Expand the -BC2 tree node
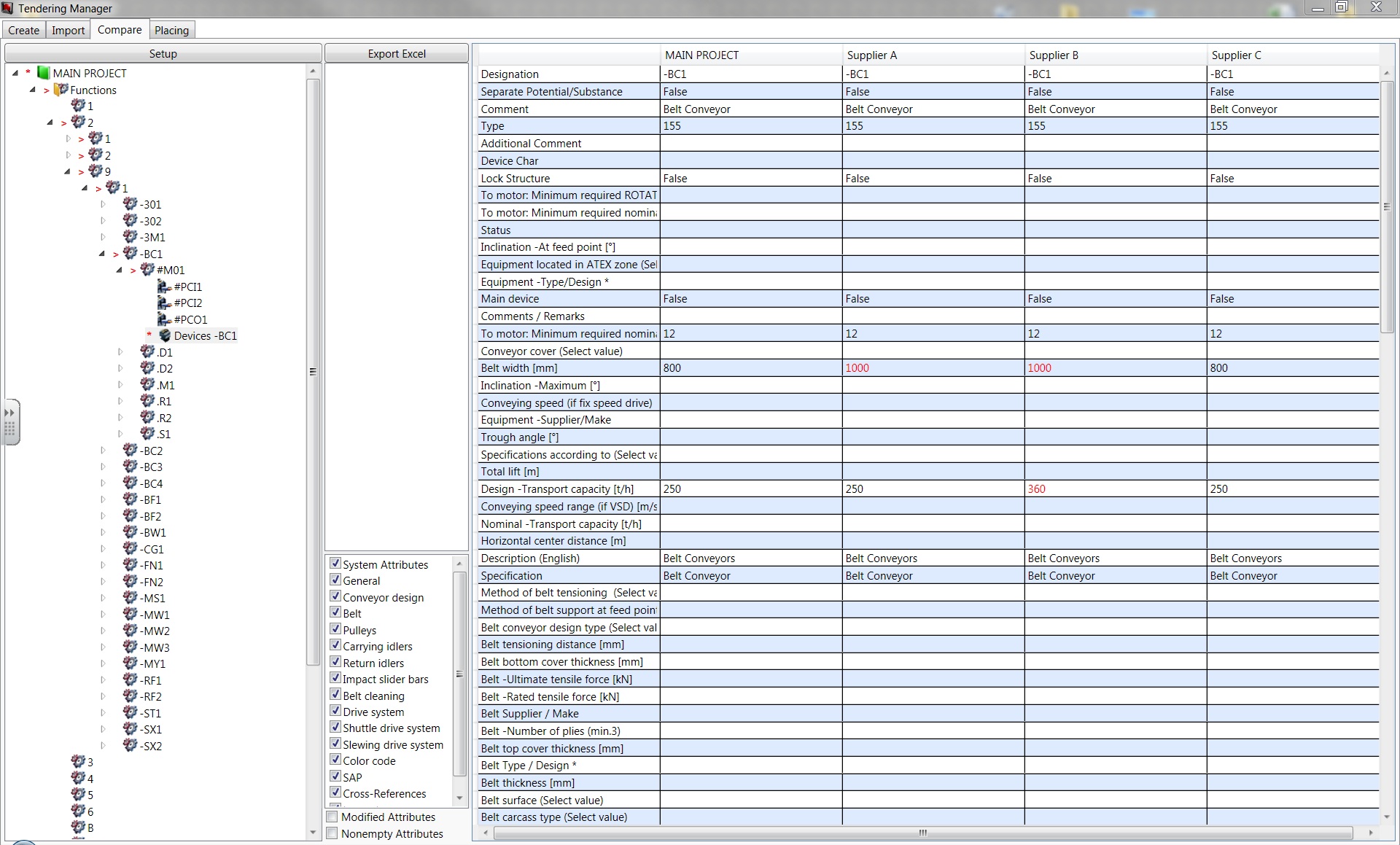The width and height of the screenshot is (1400, 845). 103,451
